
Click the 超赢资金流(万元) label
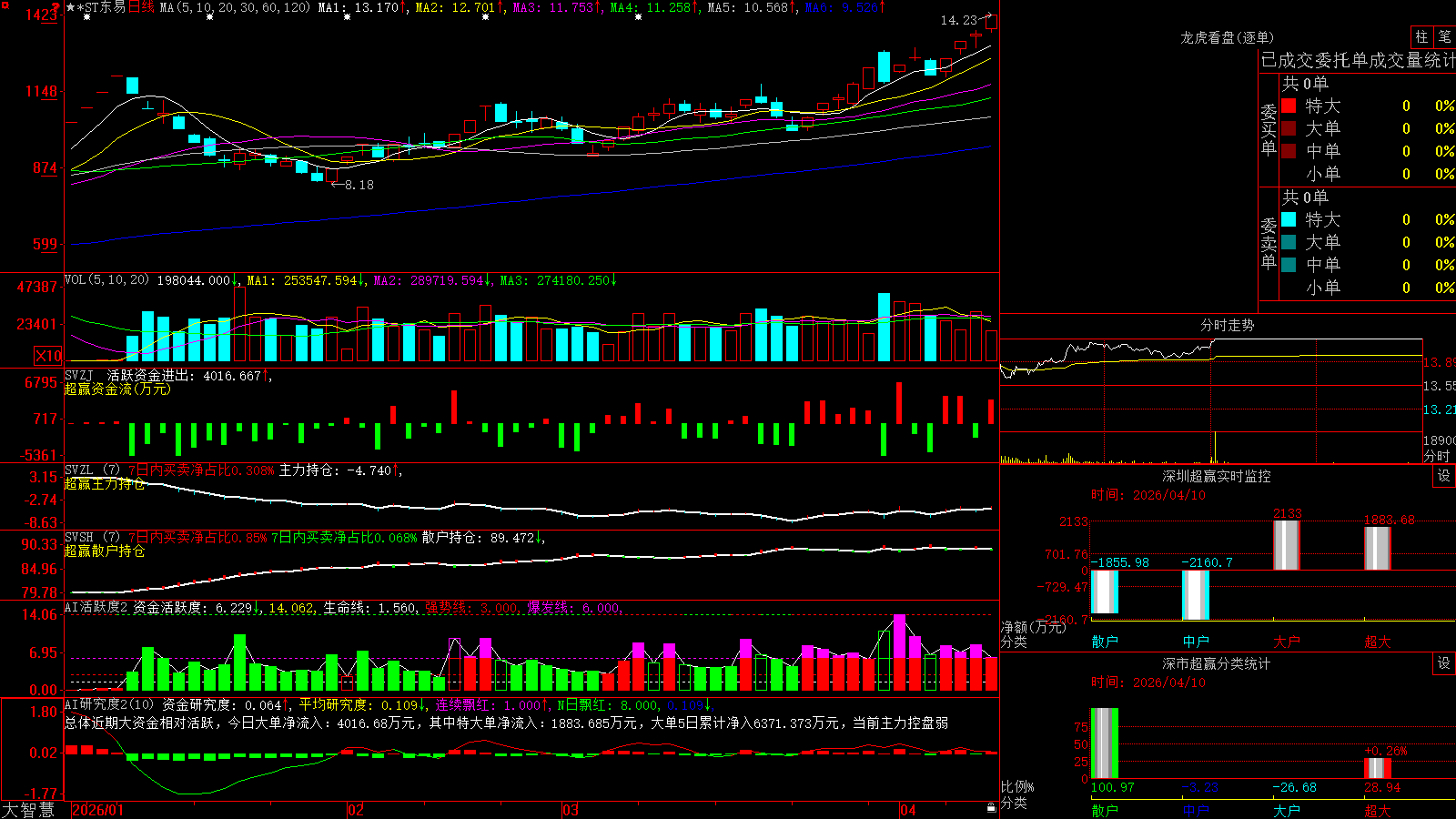click(x=117, y=389)
